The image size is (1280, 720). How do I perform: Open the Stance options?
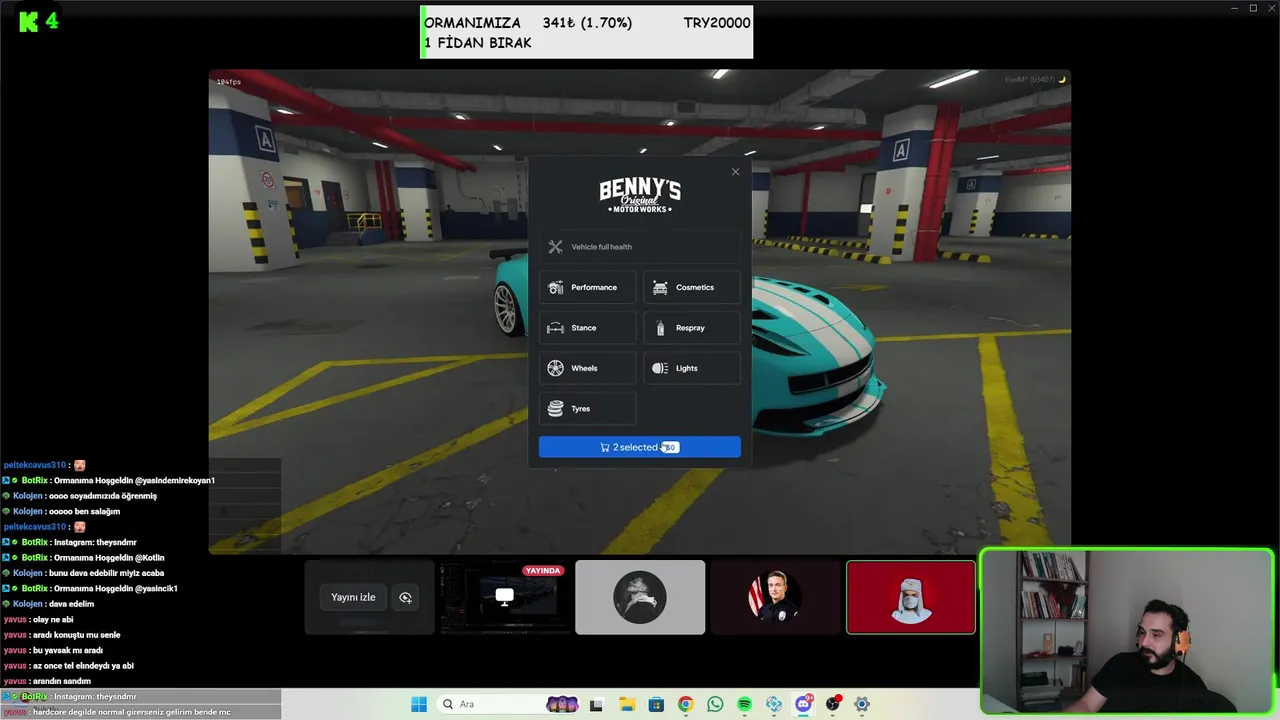(x=588, y=328)
